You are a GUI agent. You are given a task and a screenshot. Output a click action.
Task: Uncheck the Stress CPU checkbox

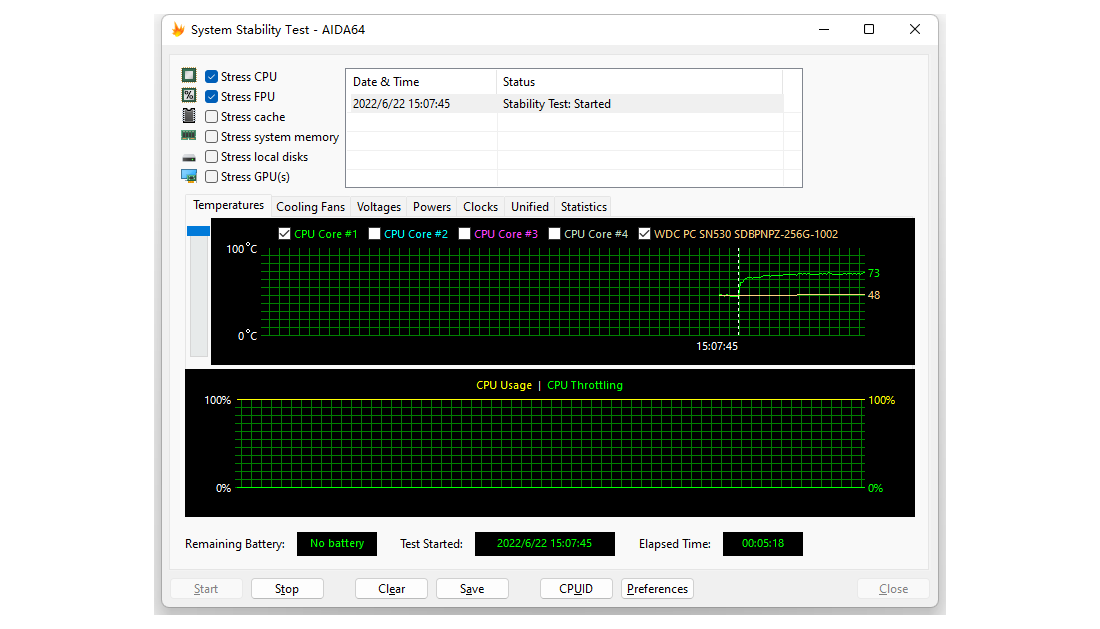(x=211, y=76)
